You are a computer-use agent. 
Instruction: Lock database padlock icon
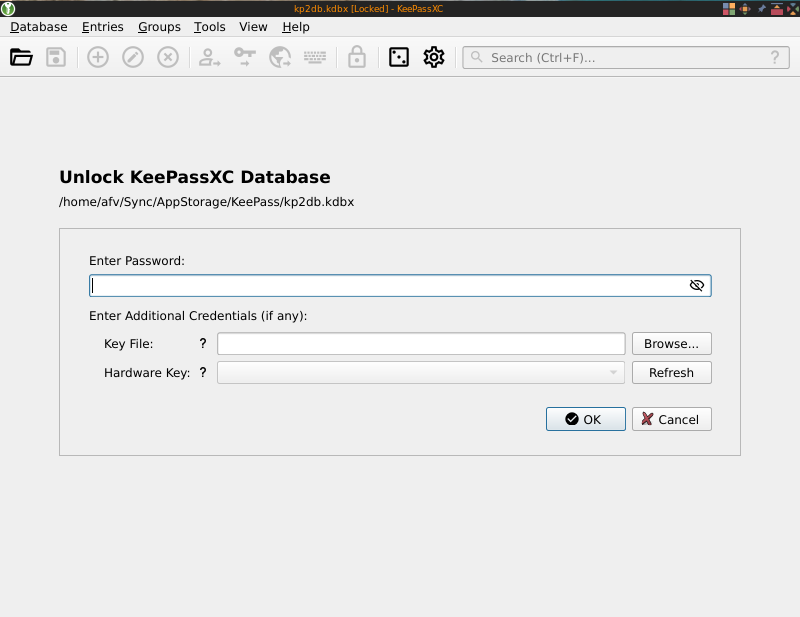[x=357, y=57]
